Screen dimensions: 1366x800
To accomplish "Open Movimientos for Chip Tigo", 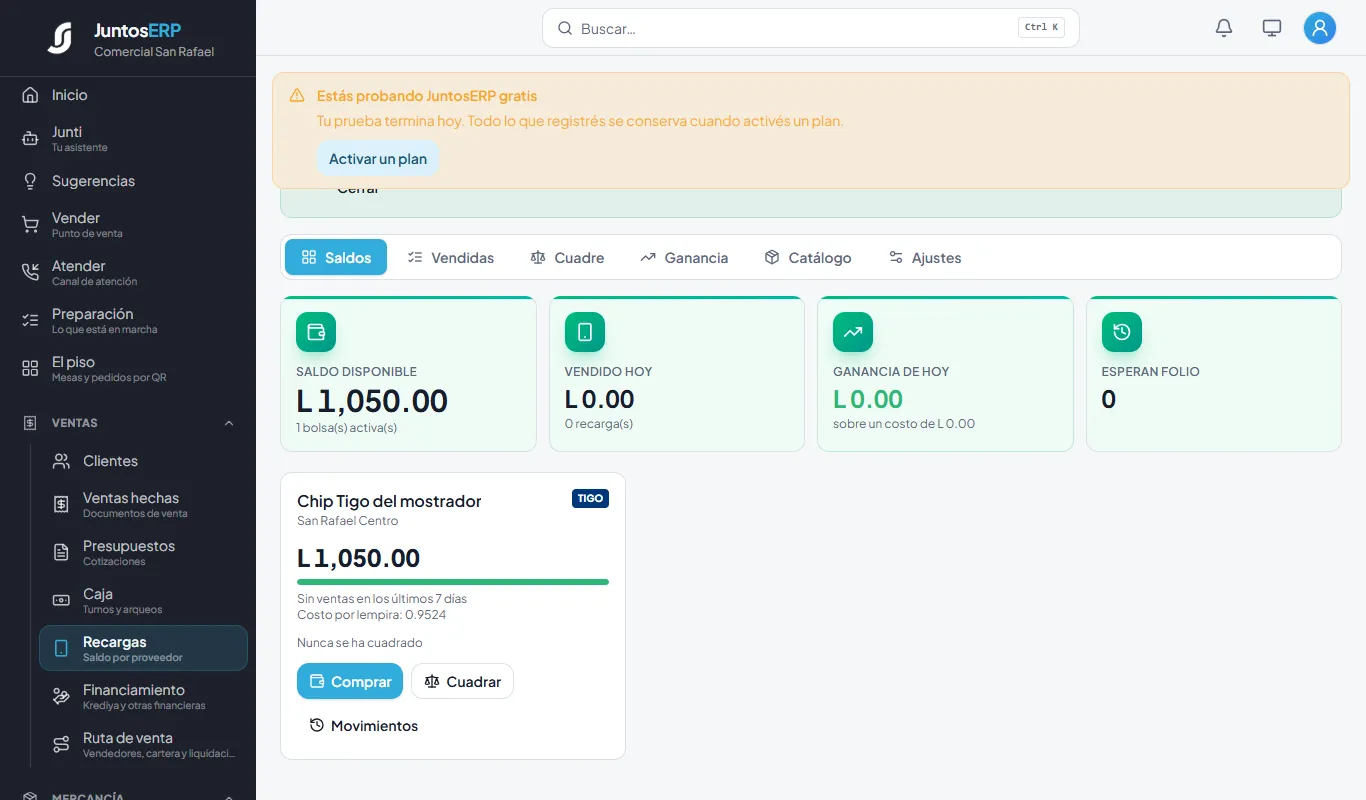I will click(364, 725).
